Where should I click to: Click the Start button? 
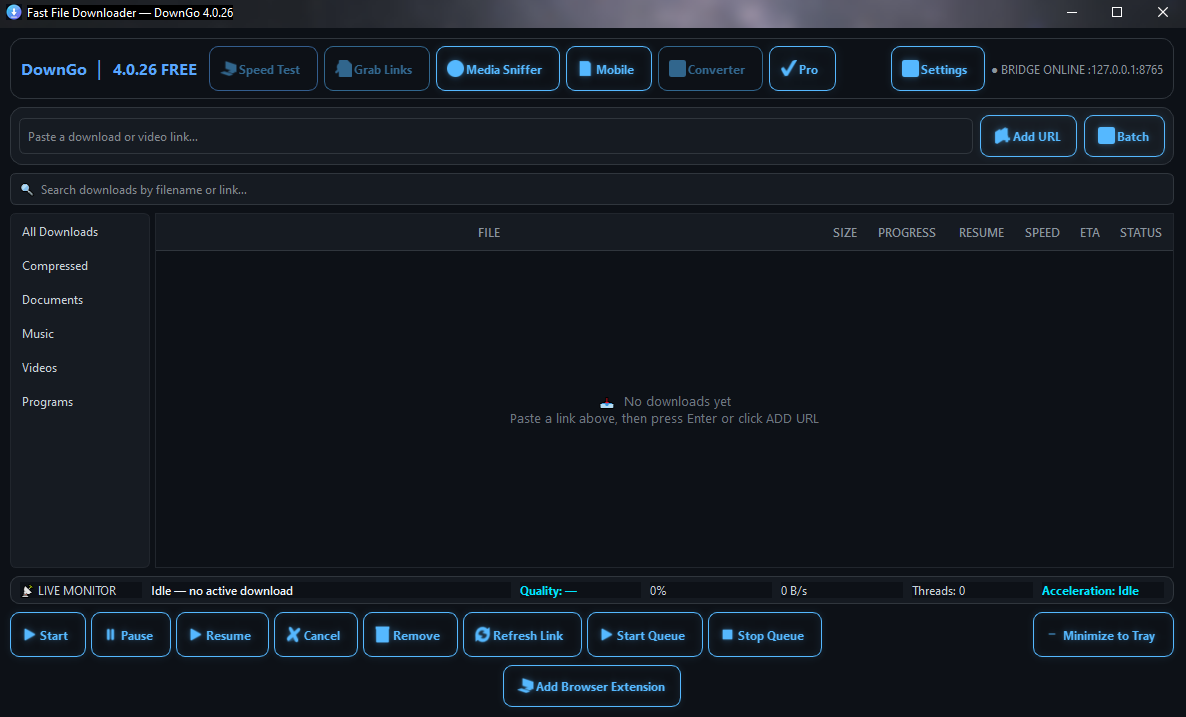[x=48, y=635]
